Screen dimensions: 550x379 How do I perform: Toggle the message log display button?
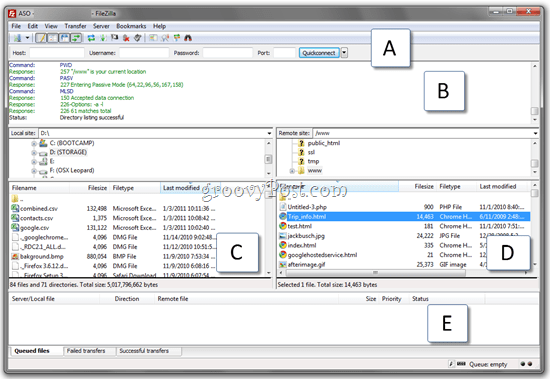tap(41, 38)
